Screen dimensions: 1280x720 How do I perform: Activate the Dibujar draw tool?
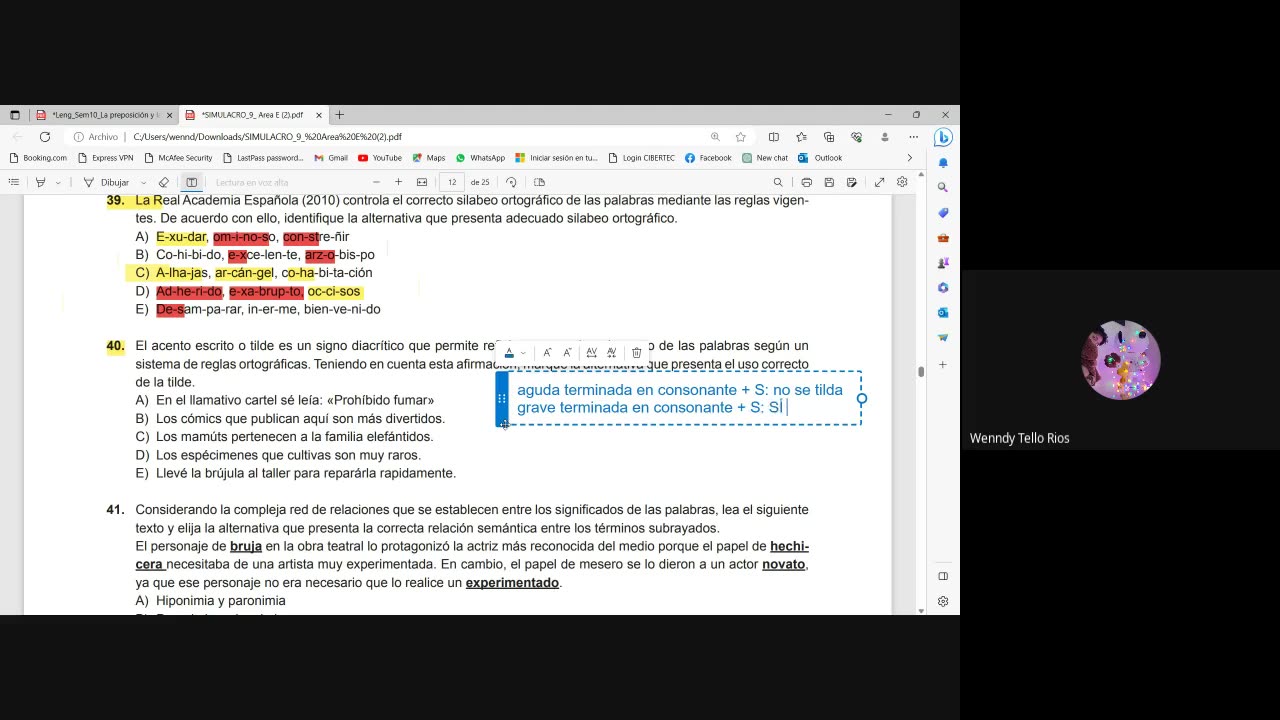pos(106,182)
